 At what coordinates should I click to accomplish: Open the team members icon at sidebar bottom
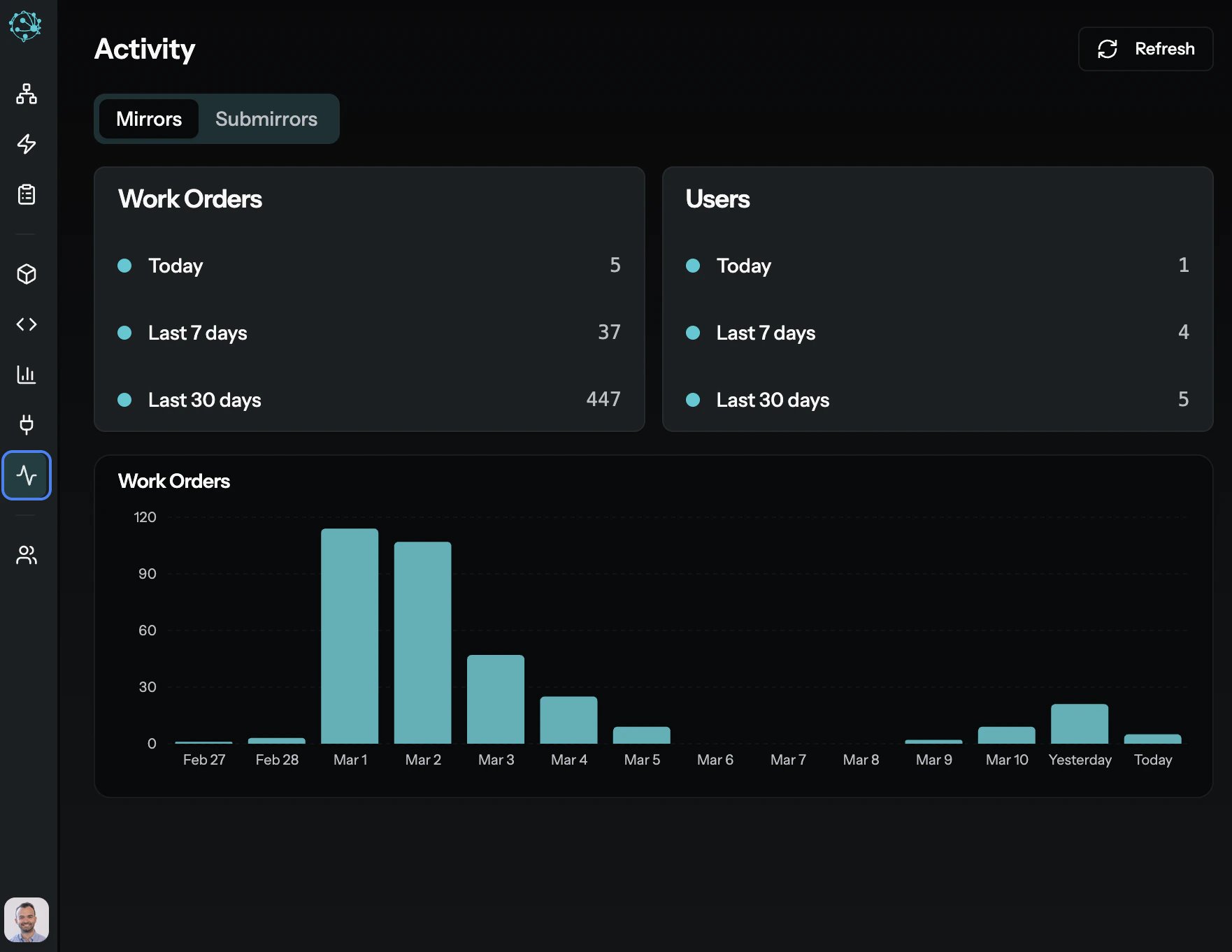point(27,555)
